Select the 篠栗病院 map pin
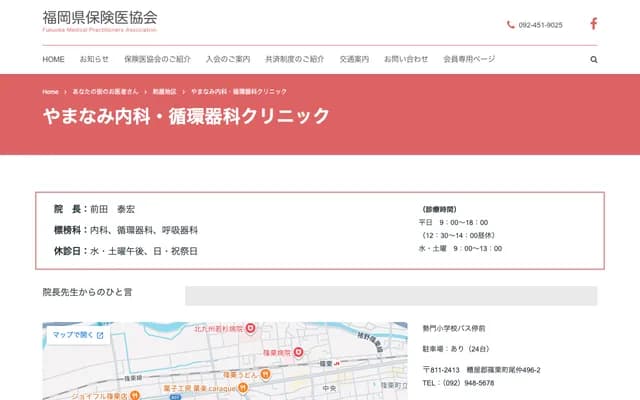Image resolution: width=640 pixels, height=400 pixels. (298, 352)
